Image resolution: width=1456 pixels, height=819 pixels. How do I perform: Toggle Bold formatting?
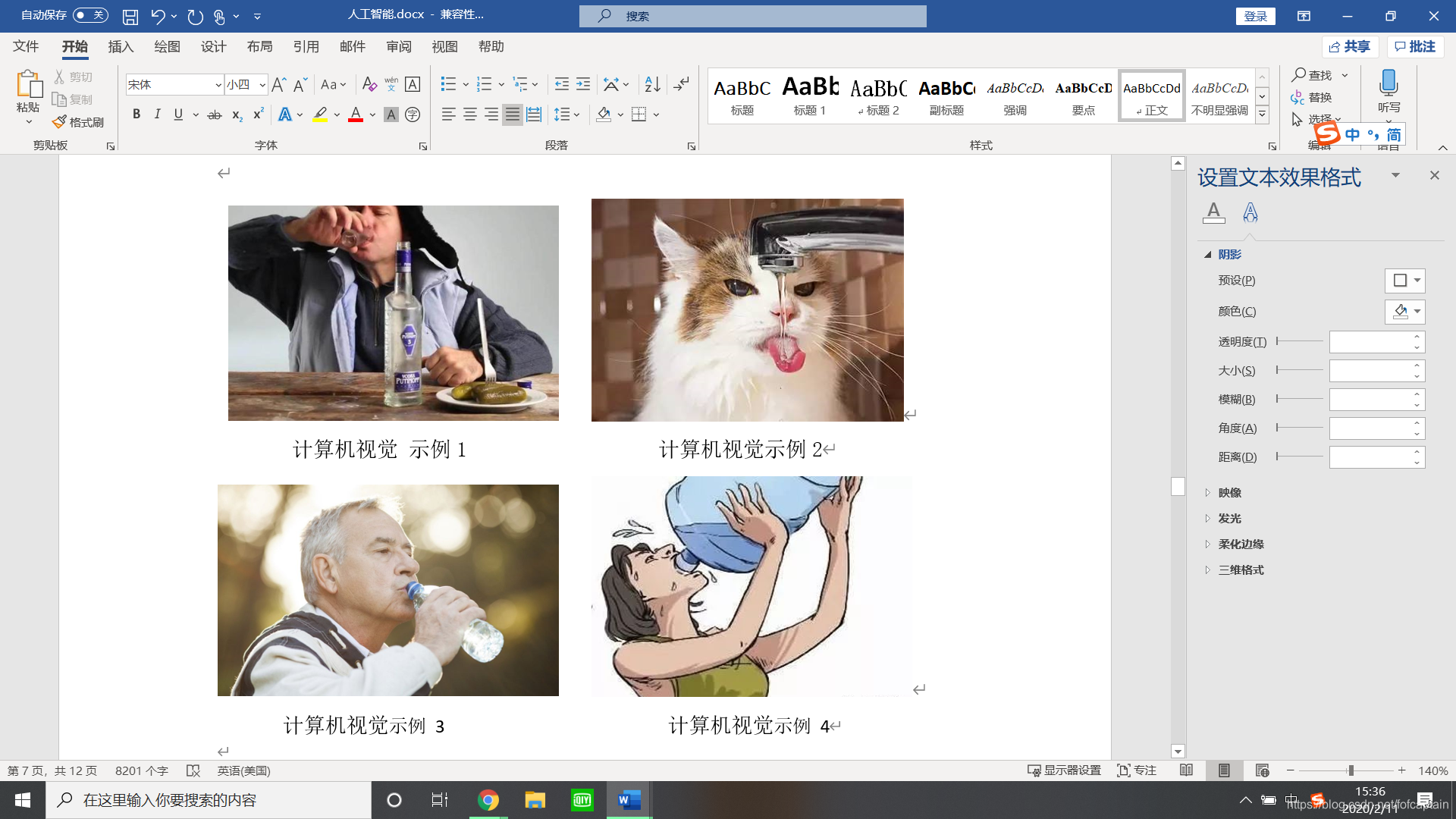pyautogui.click(x=136, y=115)
